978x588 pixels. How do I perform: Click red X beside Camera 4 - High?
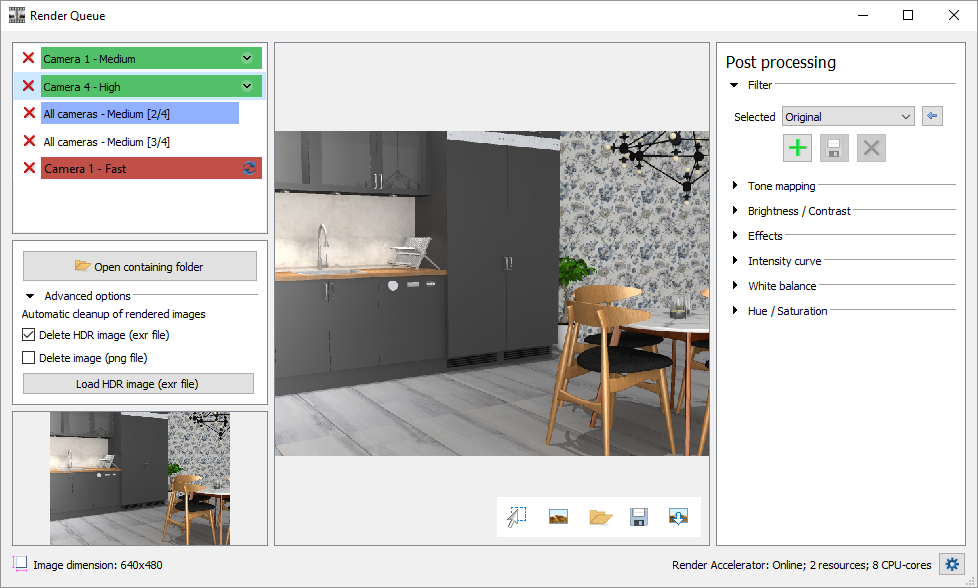28,87
